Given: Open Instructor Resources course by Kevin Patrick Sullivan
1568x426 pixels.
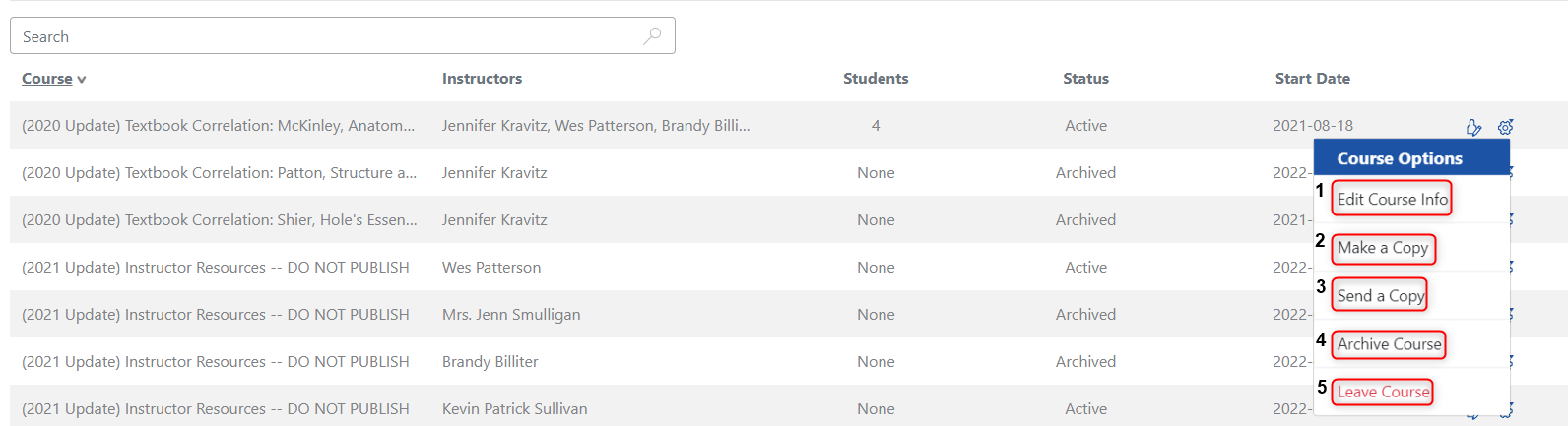Looking at the screenshot, I should click(x=215, y=409).
